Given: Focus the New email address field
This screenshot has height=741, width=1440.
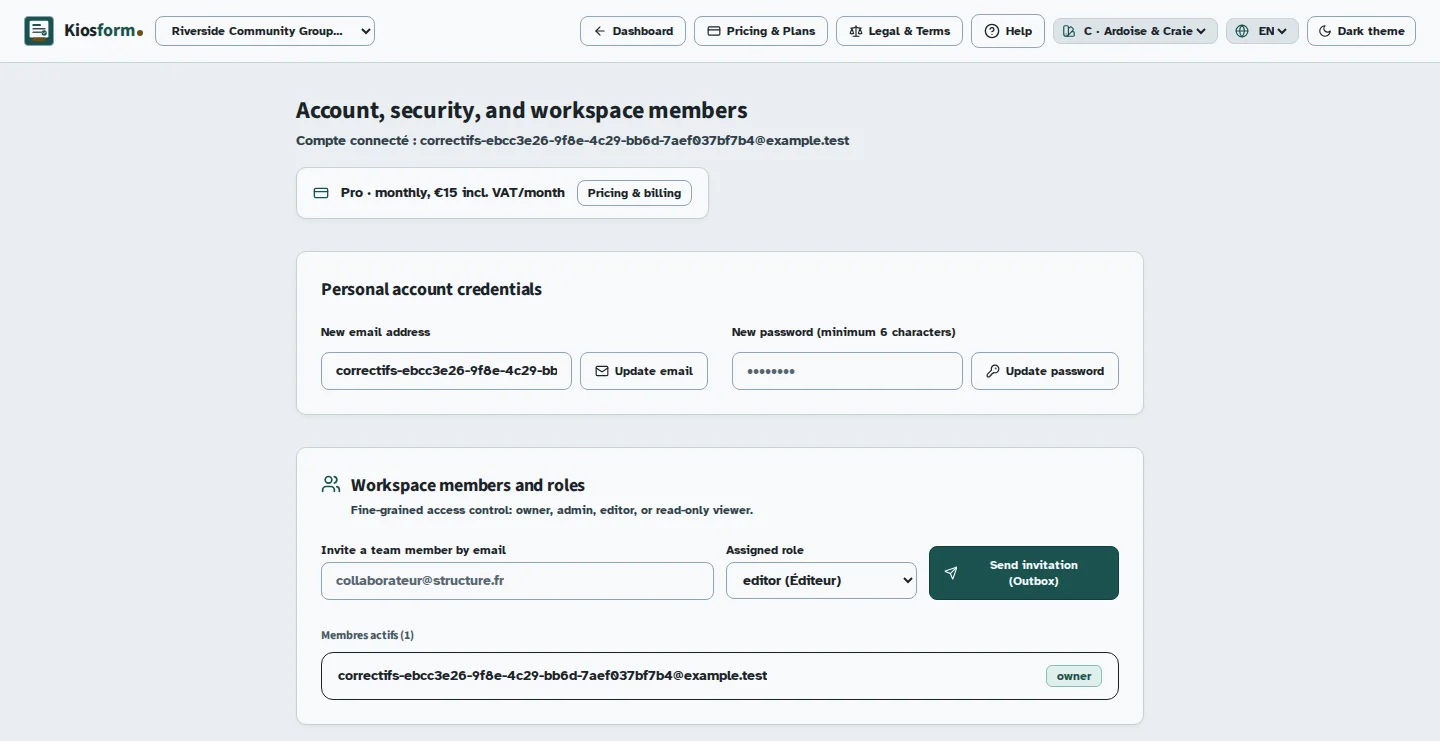Looking at the screenshot, I should pyautogui.click(x=446, y=371).
